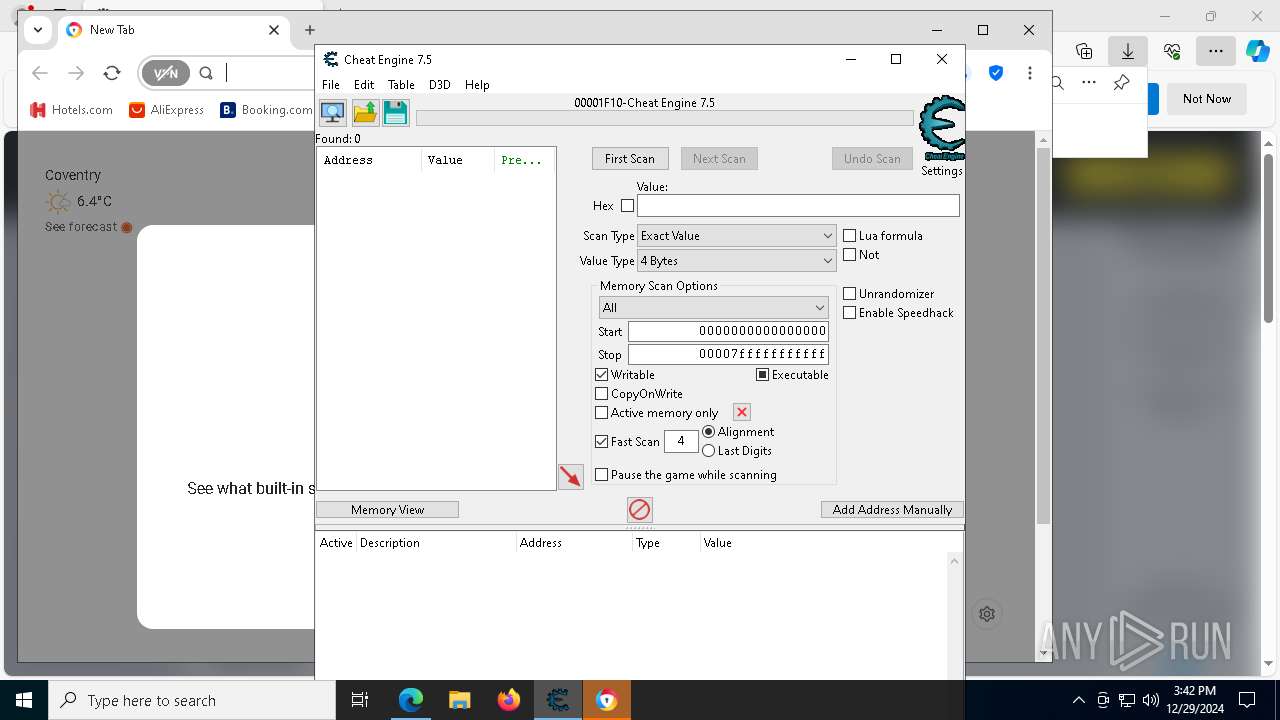Uncheck the Writable checkbox
The width and height of the screenshot is (1280, 720).
pyautogui.click(x=602, y=375)
